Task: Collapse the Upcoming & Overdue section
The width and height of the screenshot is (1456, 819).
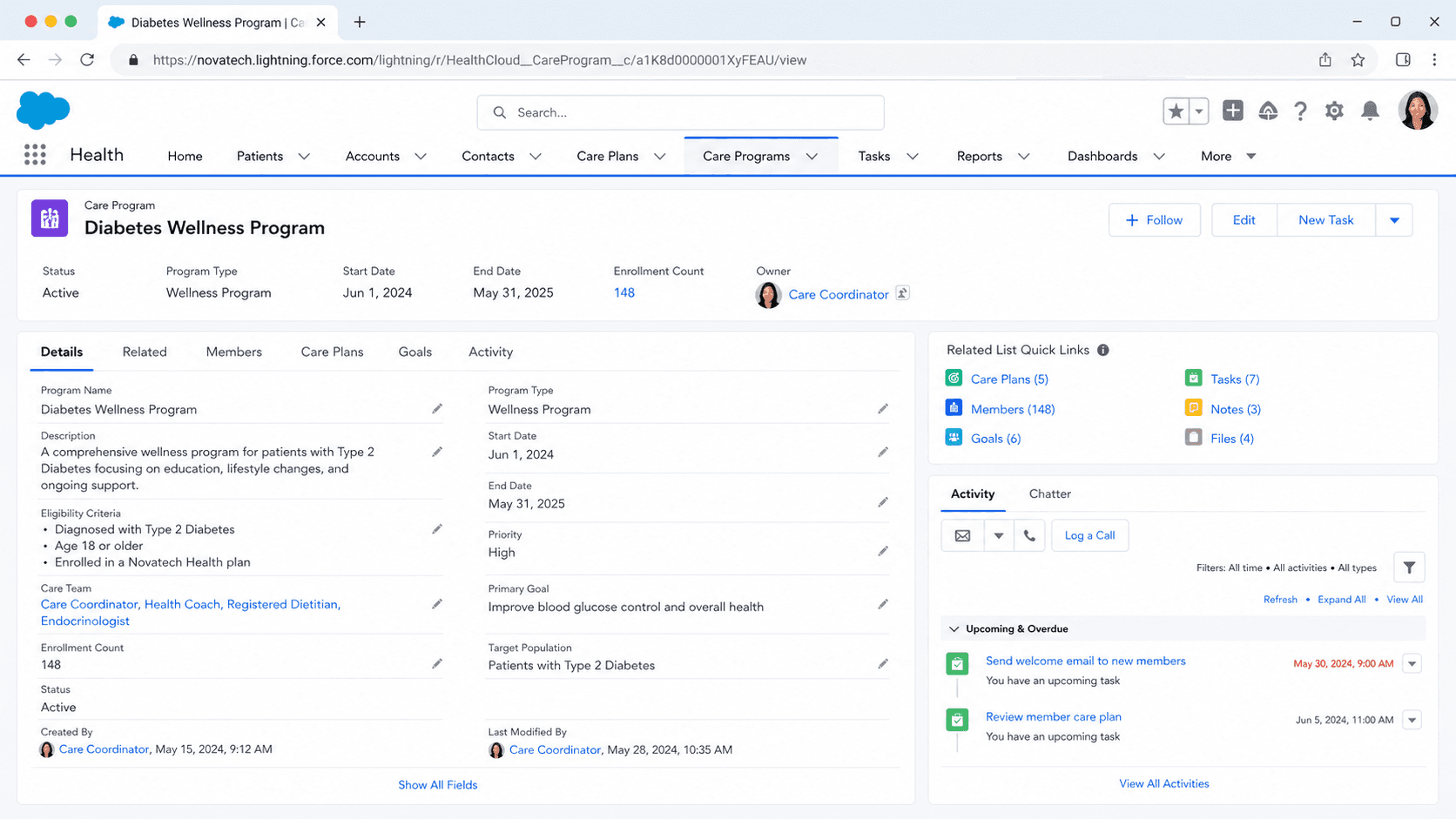Action: (954, 628)
